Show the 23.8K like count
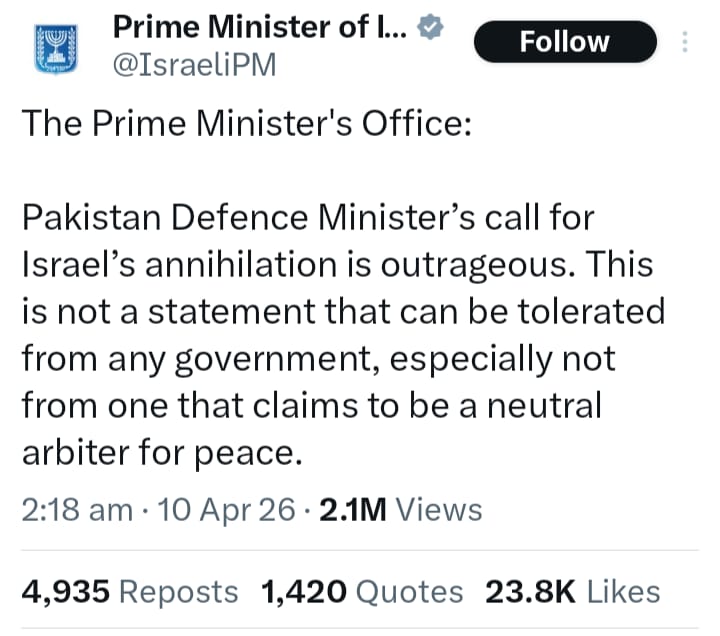720x636 pixels. pyautogui.click(x=530, y=591)
